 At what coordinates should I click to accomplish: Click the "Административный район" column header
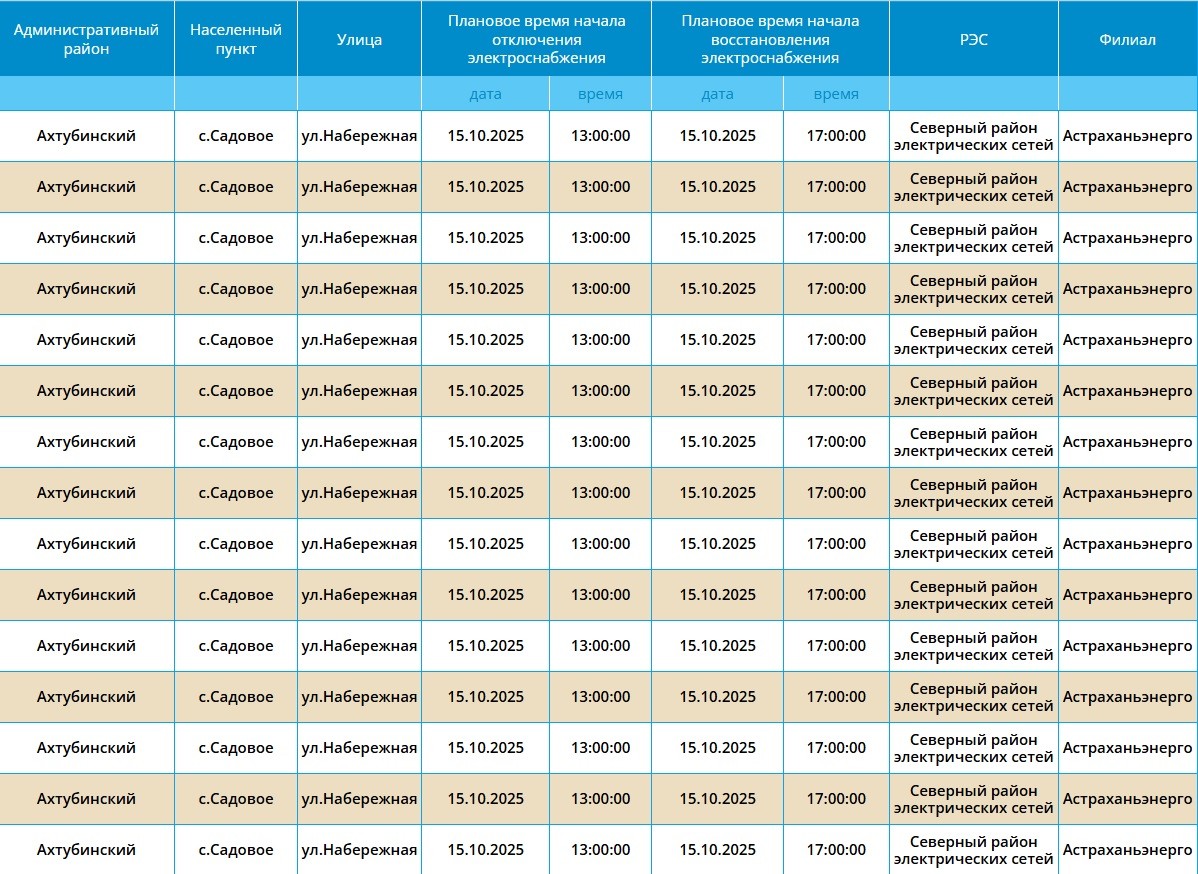pos(86,39)
